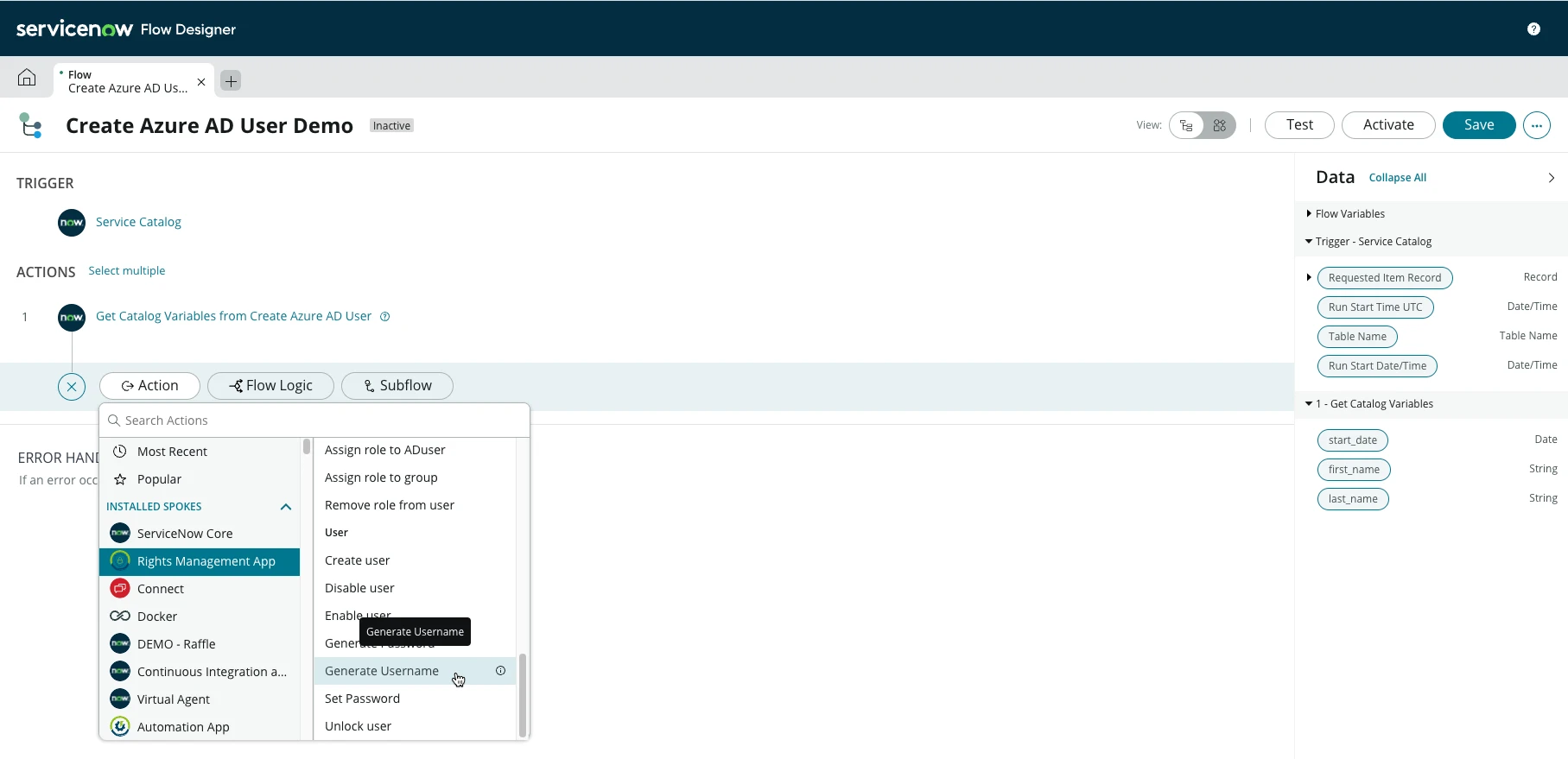The width and height of the screenshot is (1568, 759).
Task: Select Continuous Integration spoke
Action: coord(200,672)
